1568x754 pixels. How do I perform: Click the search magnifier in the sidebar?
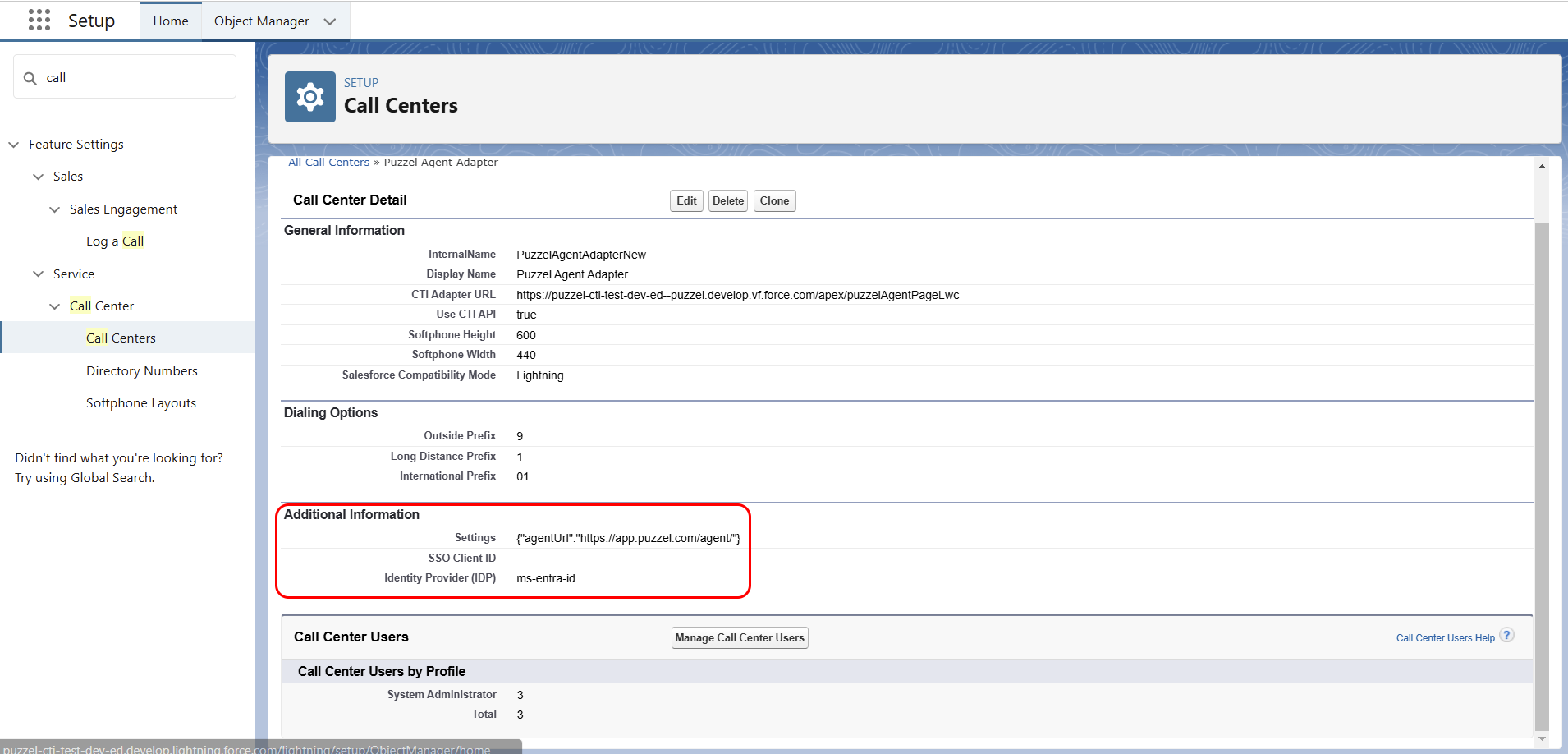click(30, 77)
